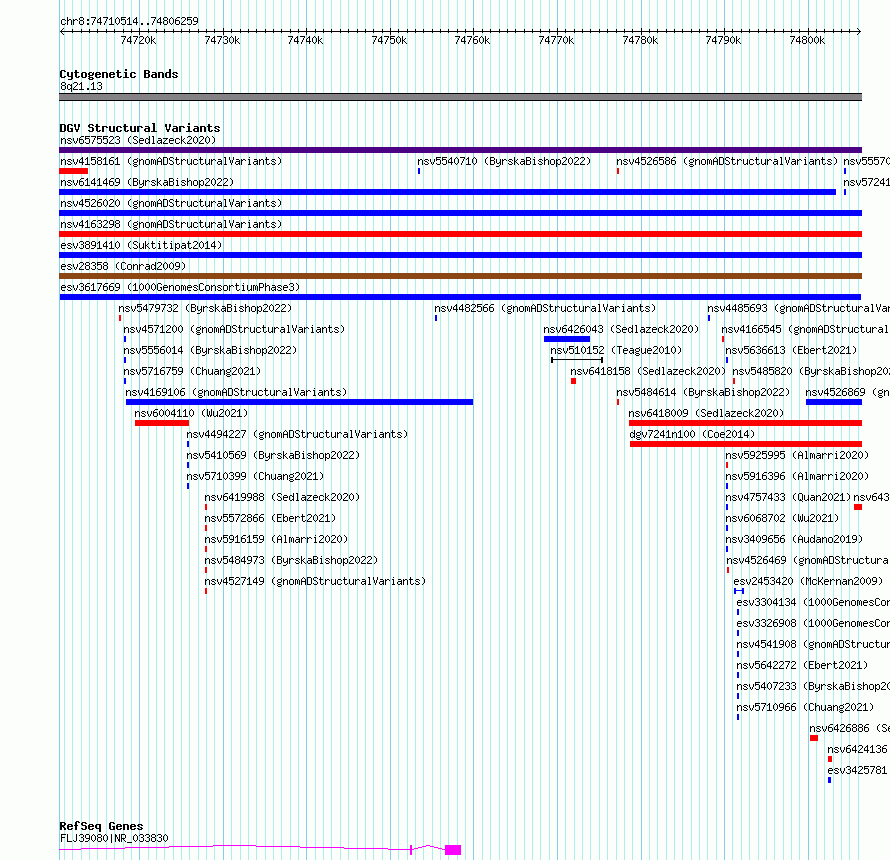Viewport: 890px width, 860px height.
Task: Open nsv4485693 variant label
Action: tap(799, 308)
